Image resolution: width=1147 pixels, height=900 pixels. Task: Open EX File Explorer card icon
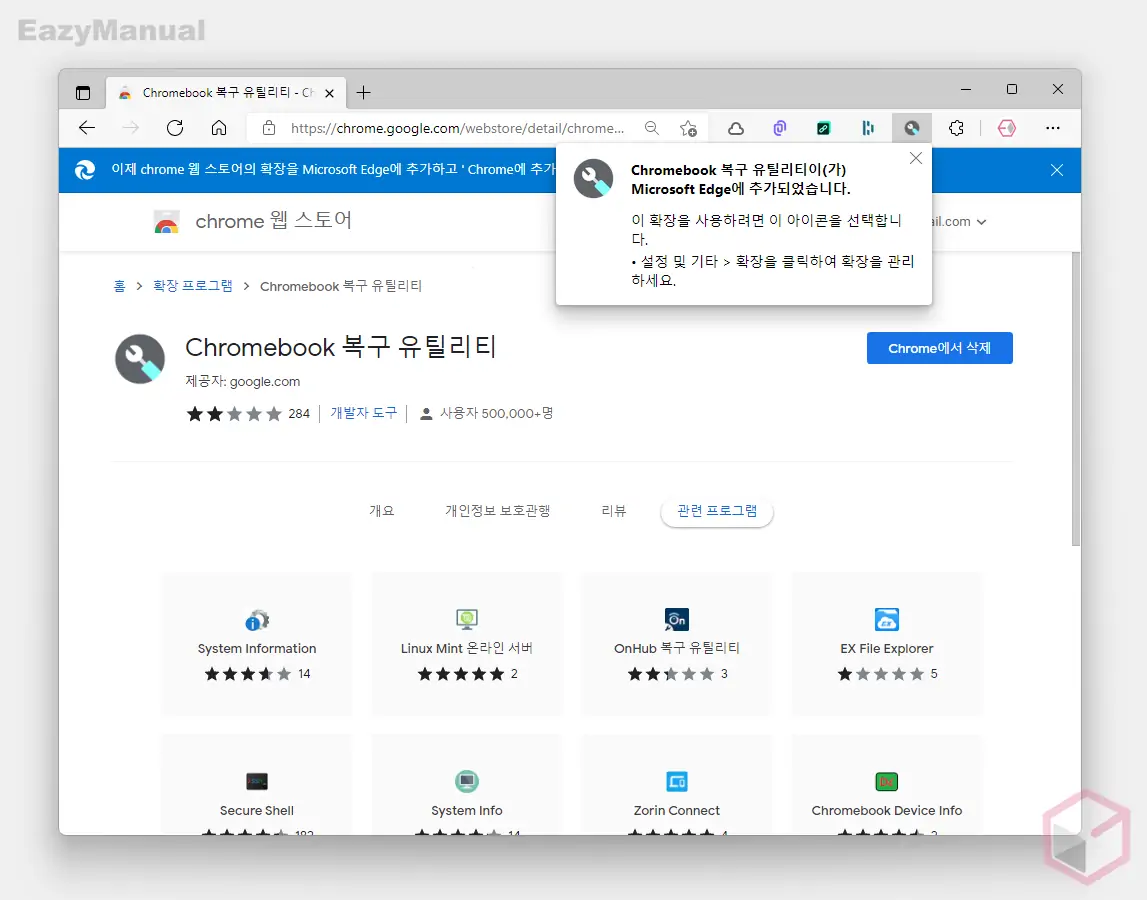(887, 619)
